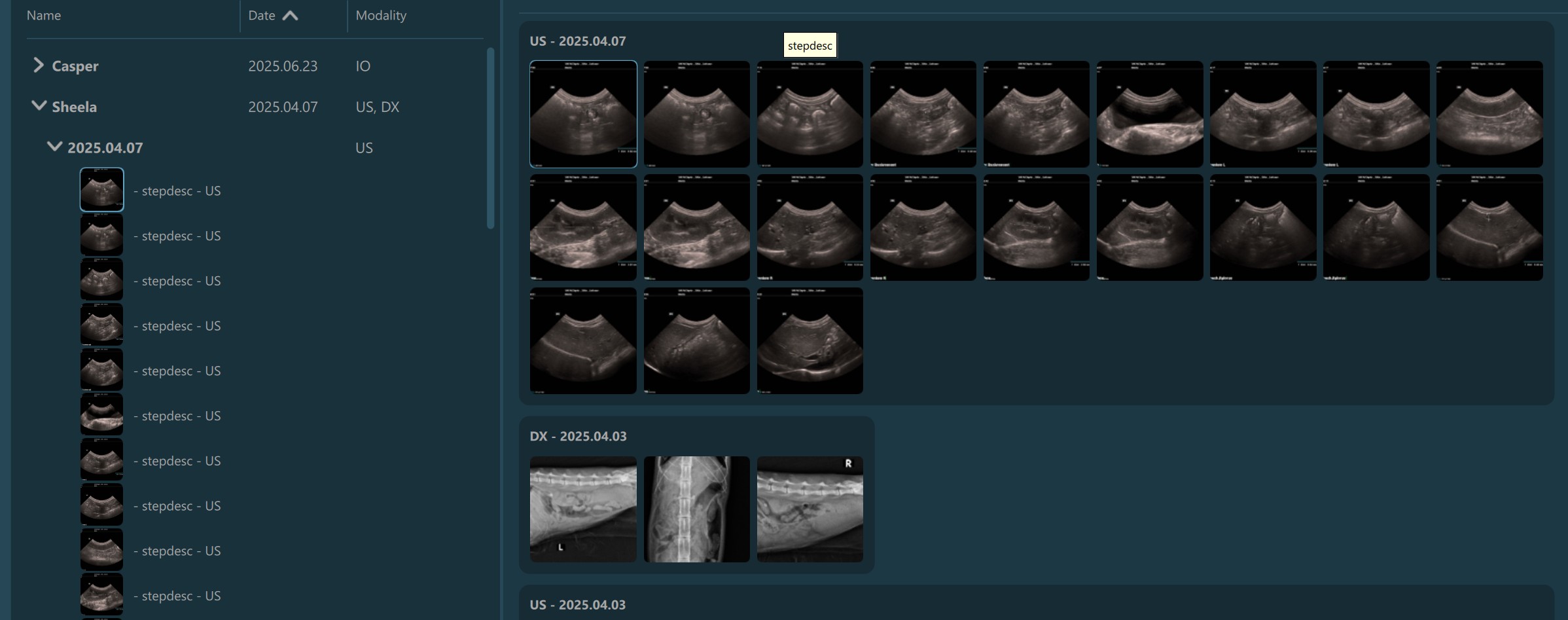Open sixth ultrasound thumbnail in top row
This screenshot has width=1568, height=620.
(1149, 114)
